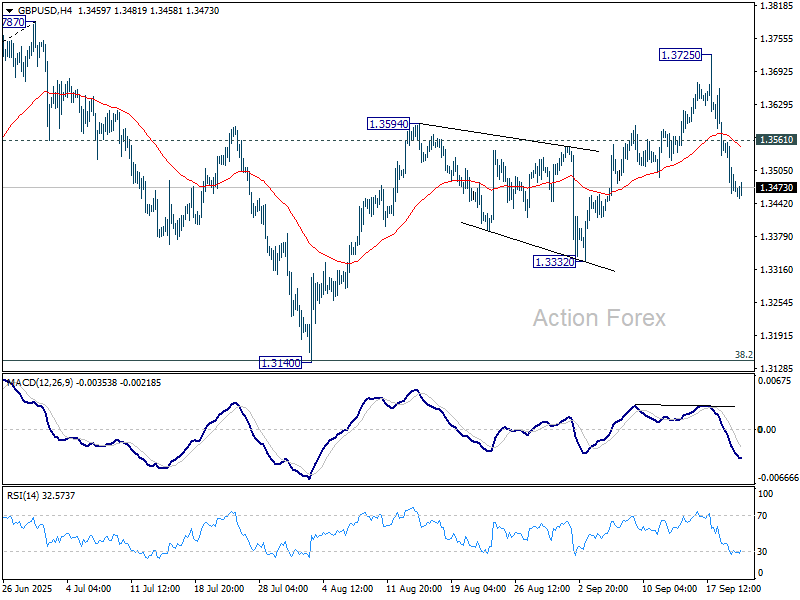Click the Action Forex watermark
800x600 pixels.
click(599, 318)
